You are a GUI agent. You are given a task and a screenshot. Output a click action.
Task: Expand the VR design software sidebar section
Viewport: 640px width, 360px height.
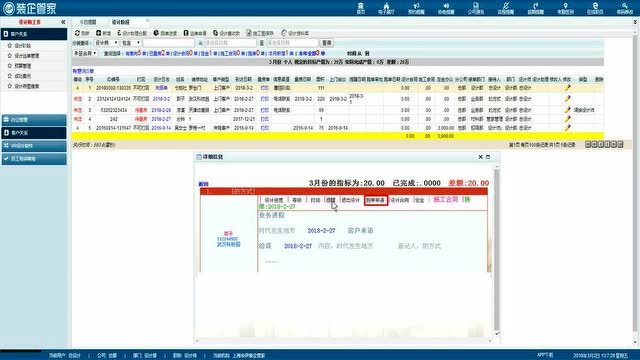[34, 146]
